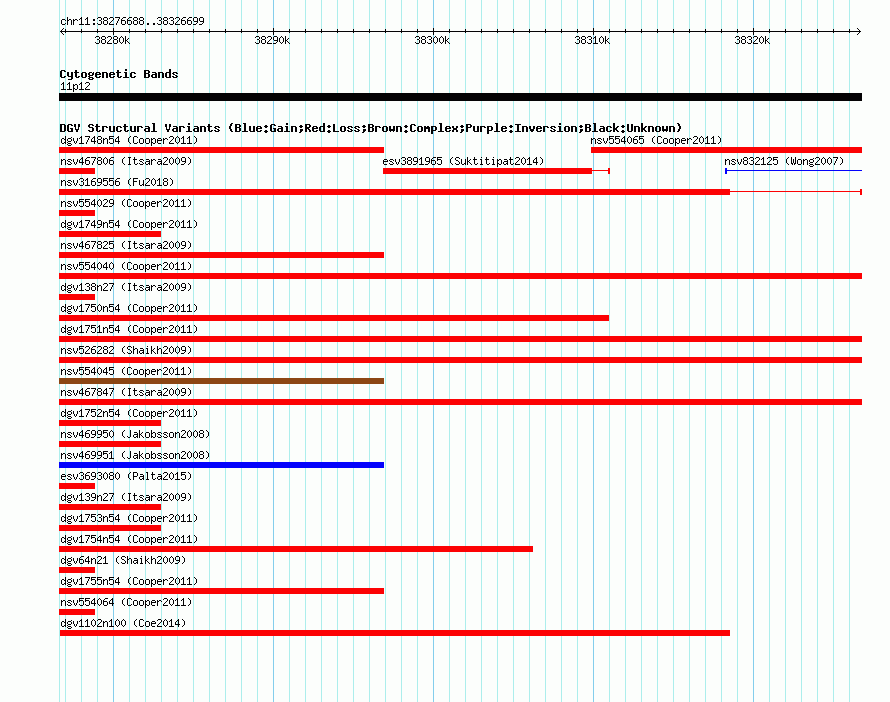This screenshot has height=702, width=890.
Task: Select the nsv554065 (Cooper2011) variant label
Action: (x=656, y=140)
